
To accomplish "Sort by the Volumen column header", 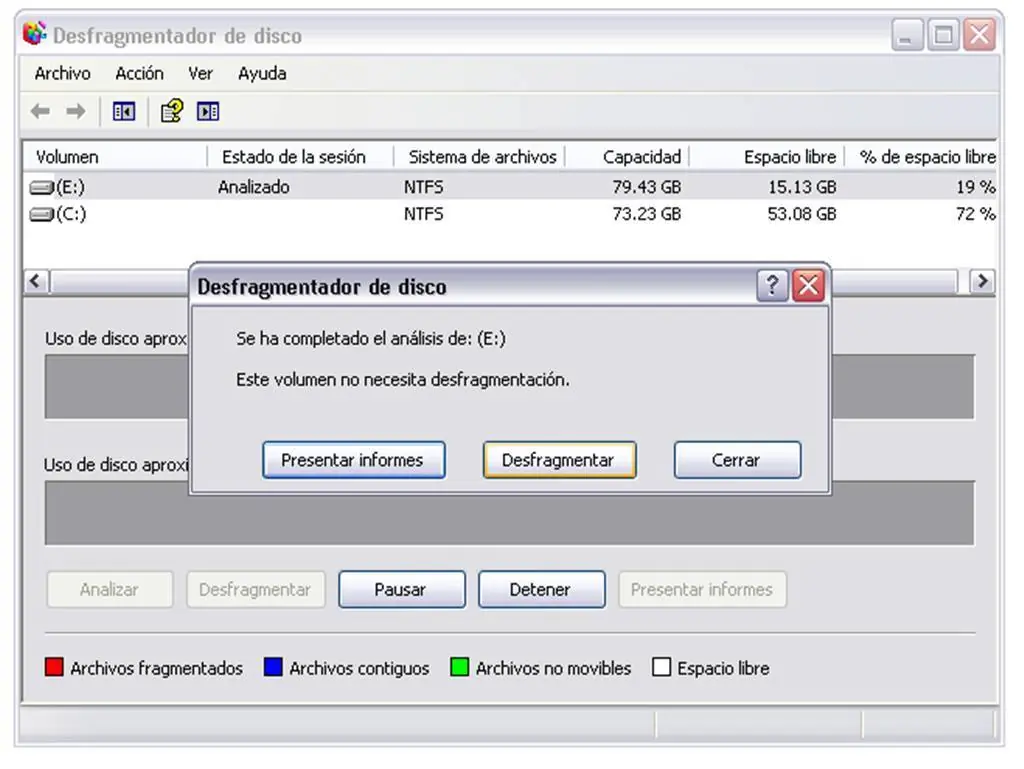I will (x=115, y=157).
